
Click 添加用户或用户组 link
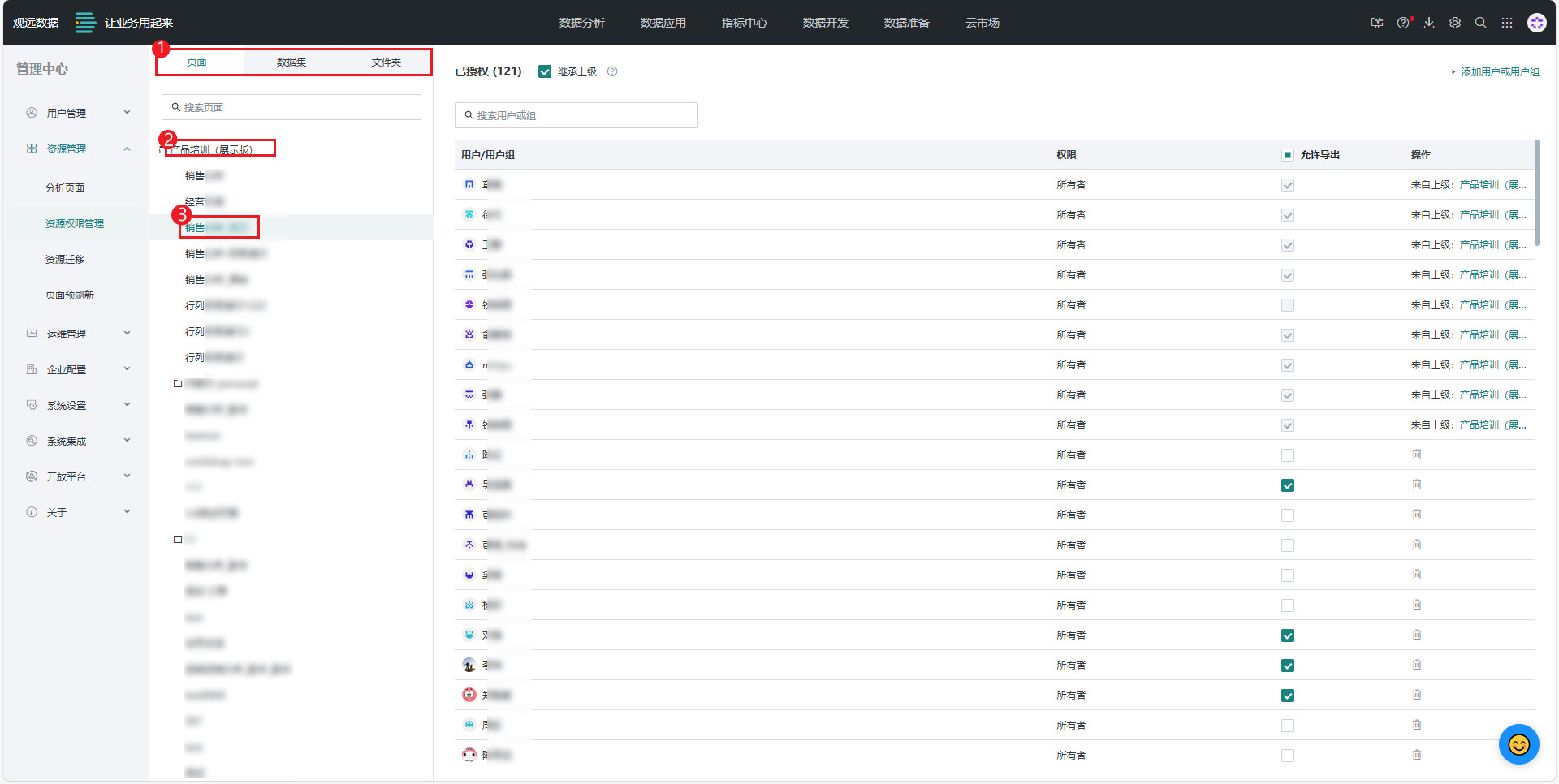coord(1500,72)
